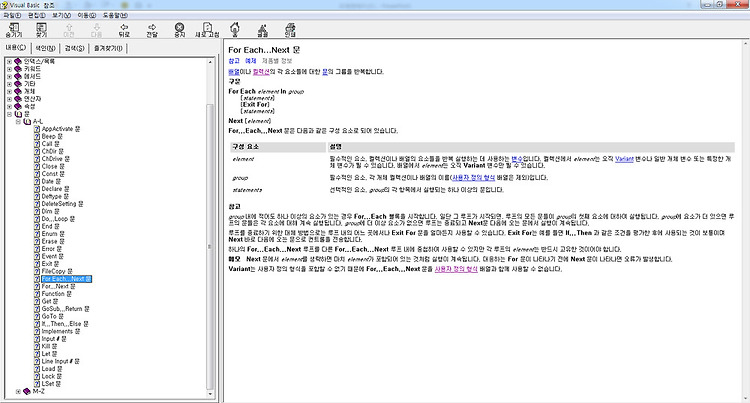
Task: Open the 파일 menu
Action: click(x=12, y=15)
